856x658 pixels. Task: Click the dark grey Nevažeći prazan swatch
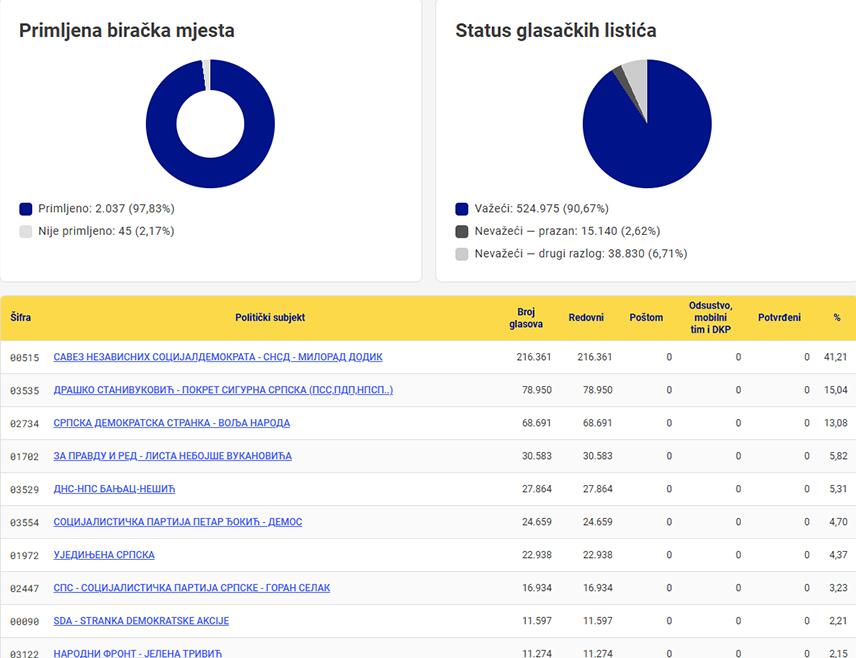pos(462,232)
